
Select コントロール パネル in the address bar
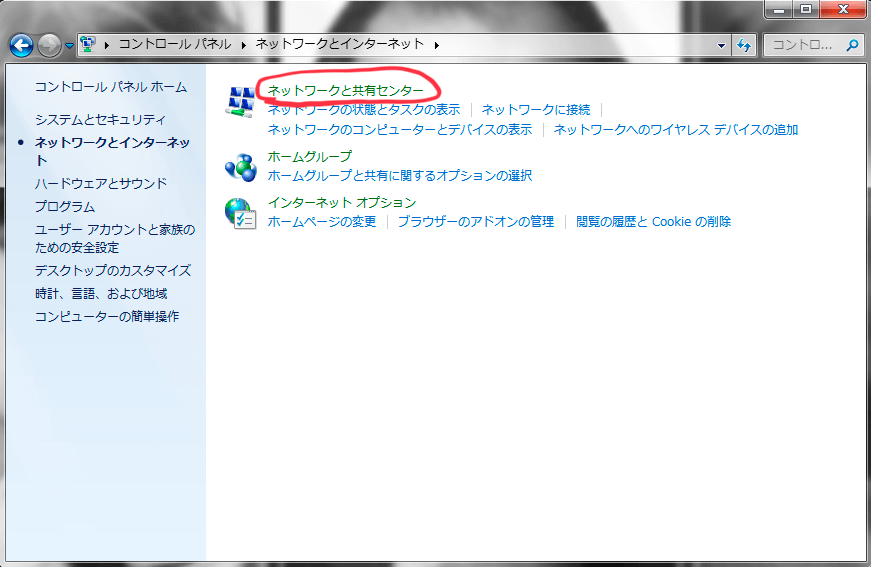pyautogui.click(x=175, y=44)
